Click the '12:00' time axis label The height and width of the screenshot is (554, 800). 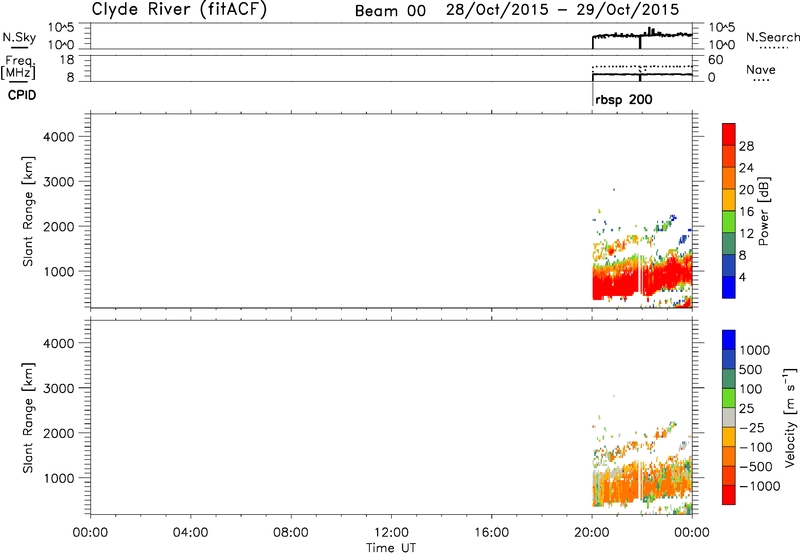[391, 533]
